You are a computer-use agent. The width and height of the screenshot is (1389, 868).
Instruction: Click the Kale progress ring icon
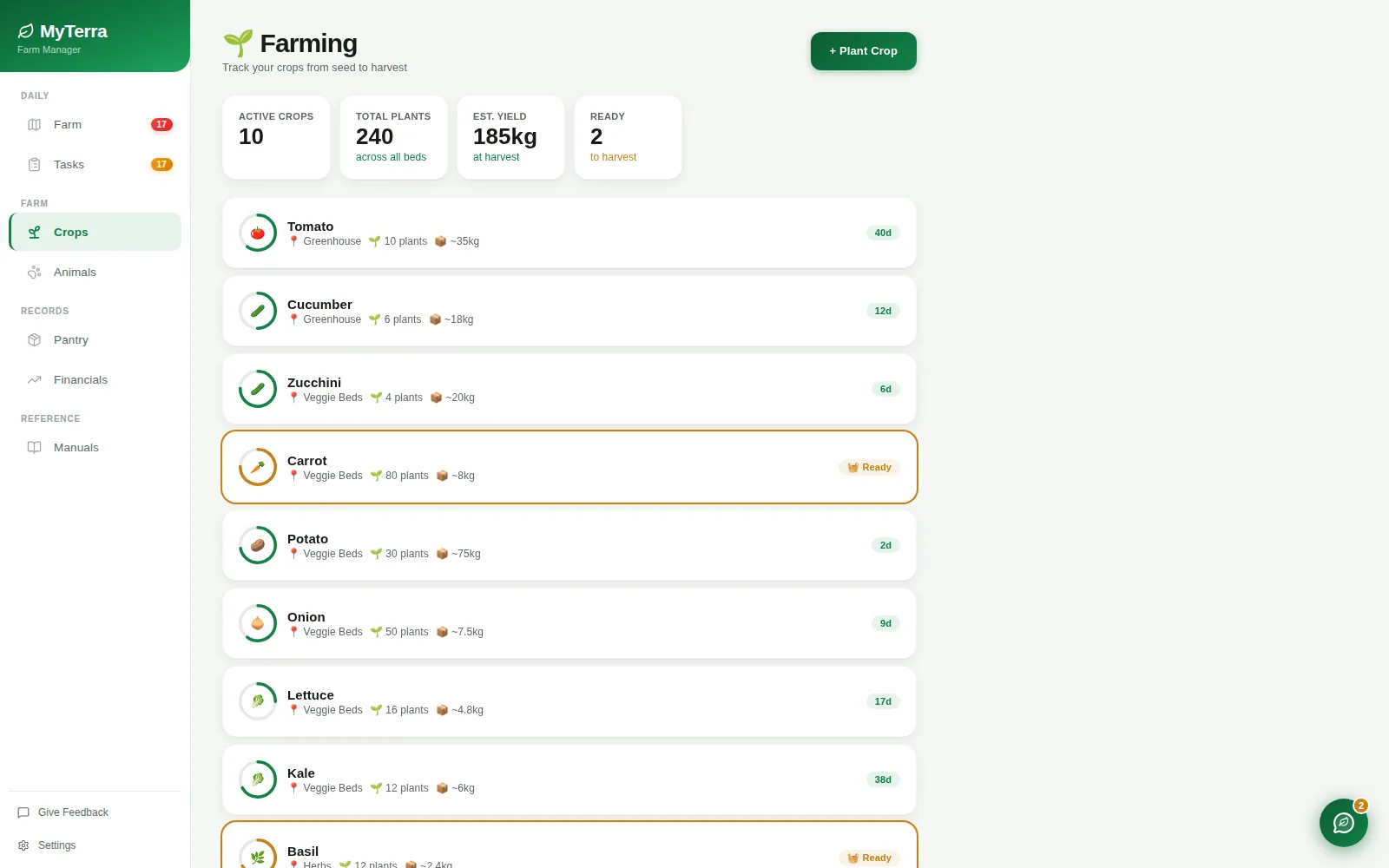coord(258,779)
